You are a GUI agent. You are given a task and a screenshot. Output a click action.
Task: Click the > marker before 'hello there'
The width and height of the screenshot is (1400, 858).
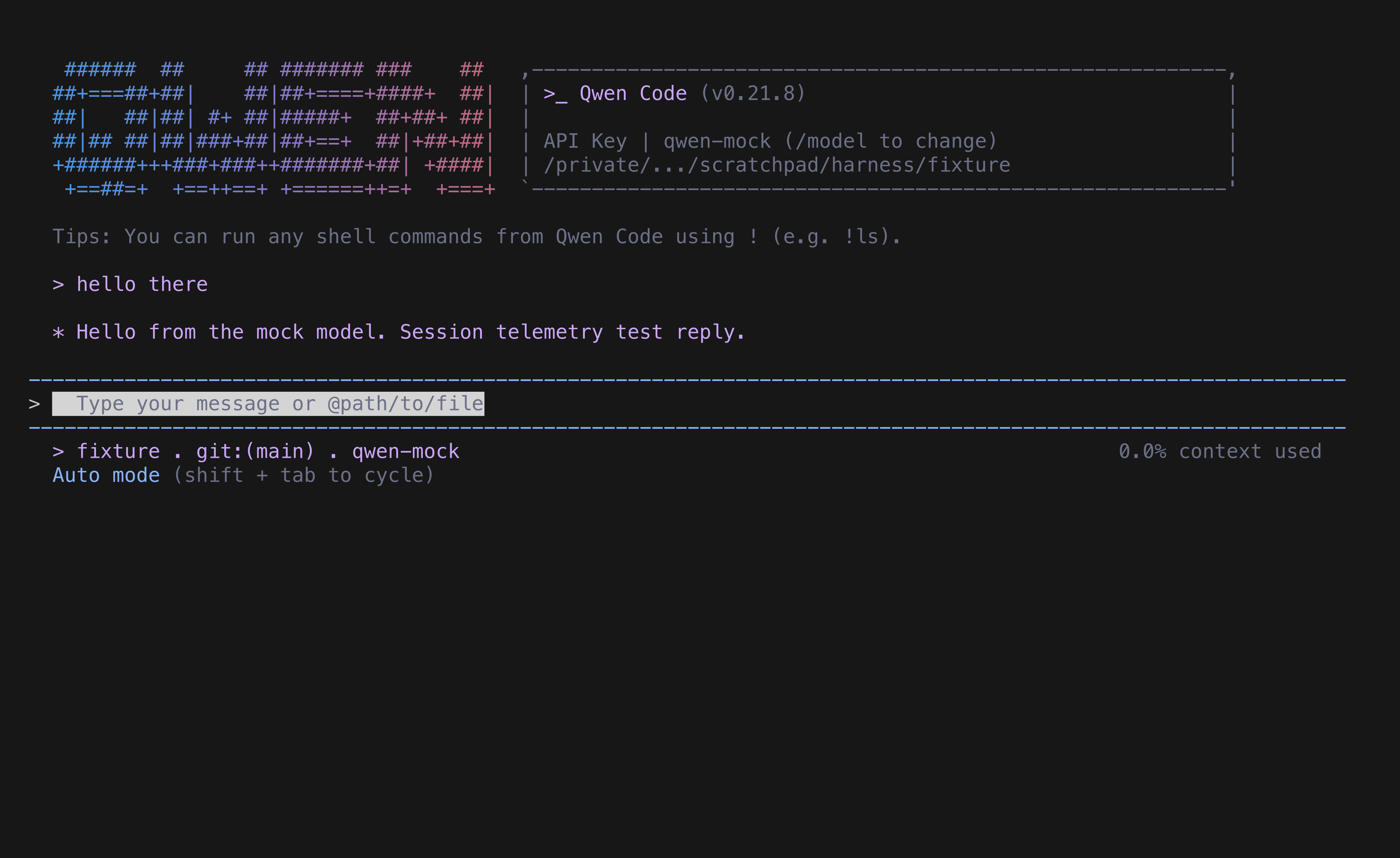(x=58, y=284)
